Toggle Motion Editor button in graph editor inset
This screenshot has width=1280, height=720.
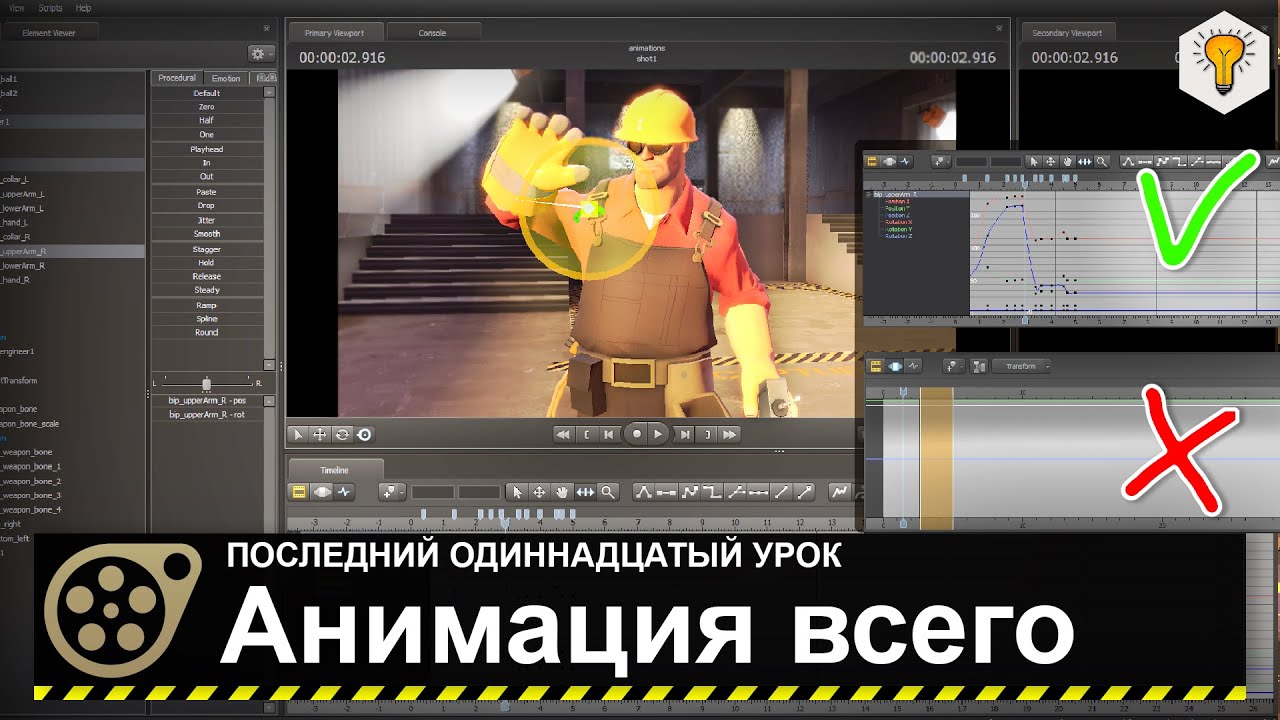[889, 161]
